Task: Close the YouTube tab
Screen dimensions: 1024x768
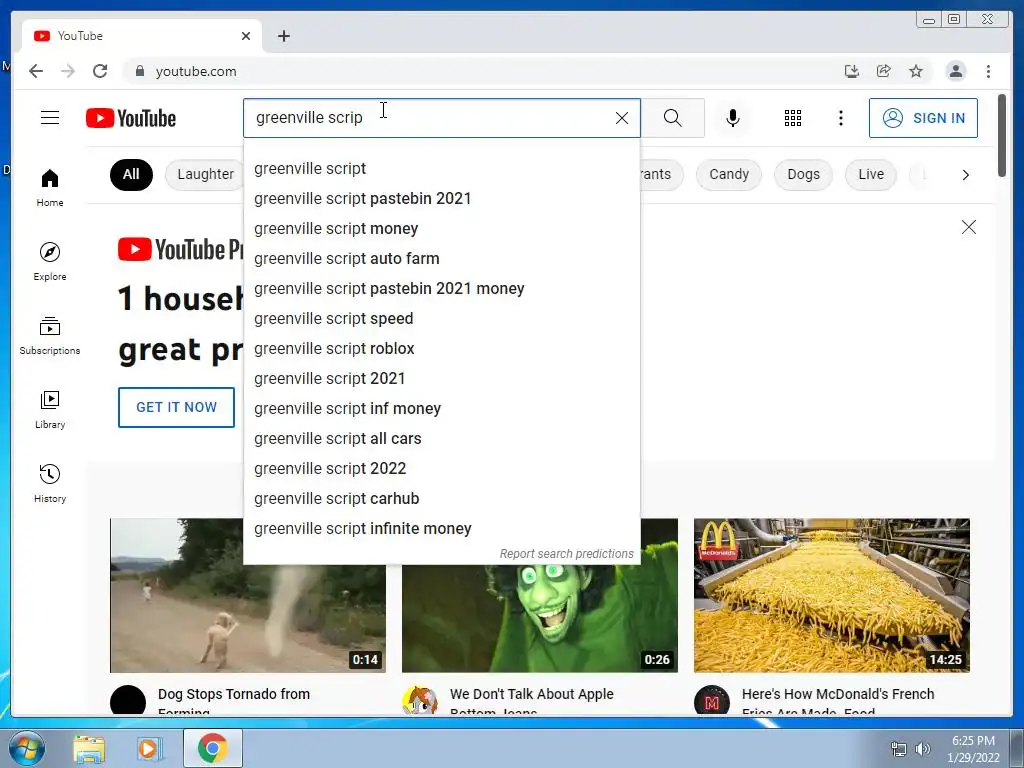Action: pyautogui.click(x=246, y=36)
